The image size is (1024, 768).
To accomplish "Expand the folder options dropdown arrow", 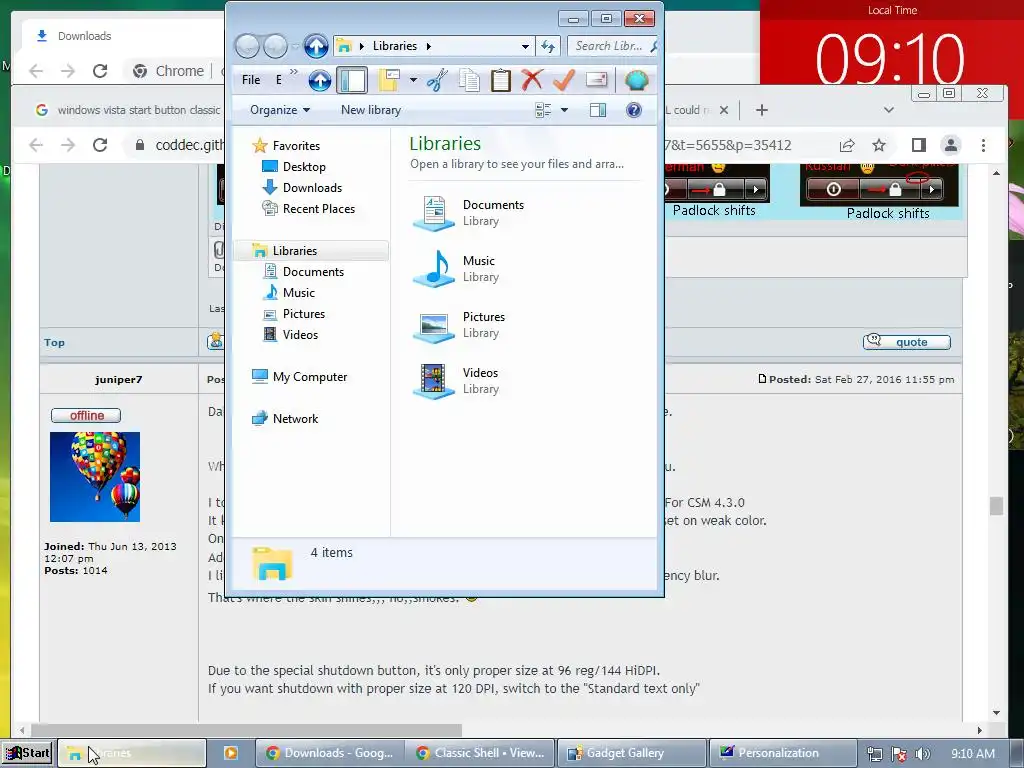I will pyautogui.click(x=413, y=80).
